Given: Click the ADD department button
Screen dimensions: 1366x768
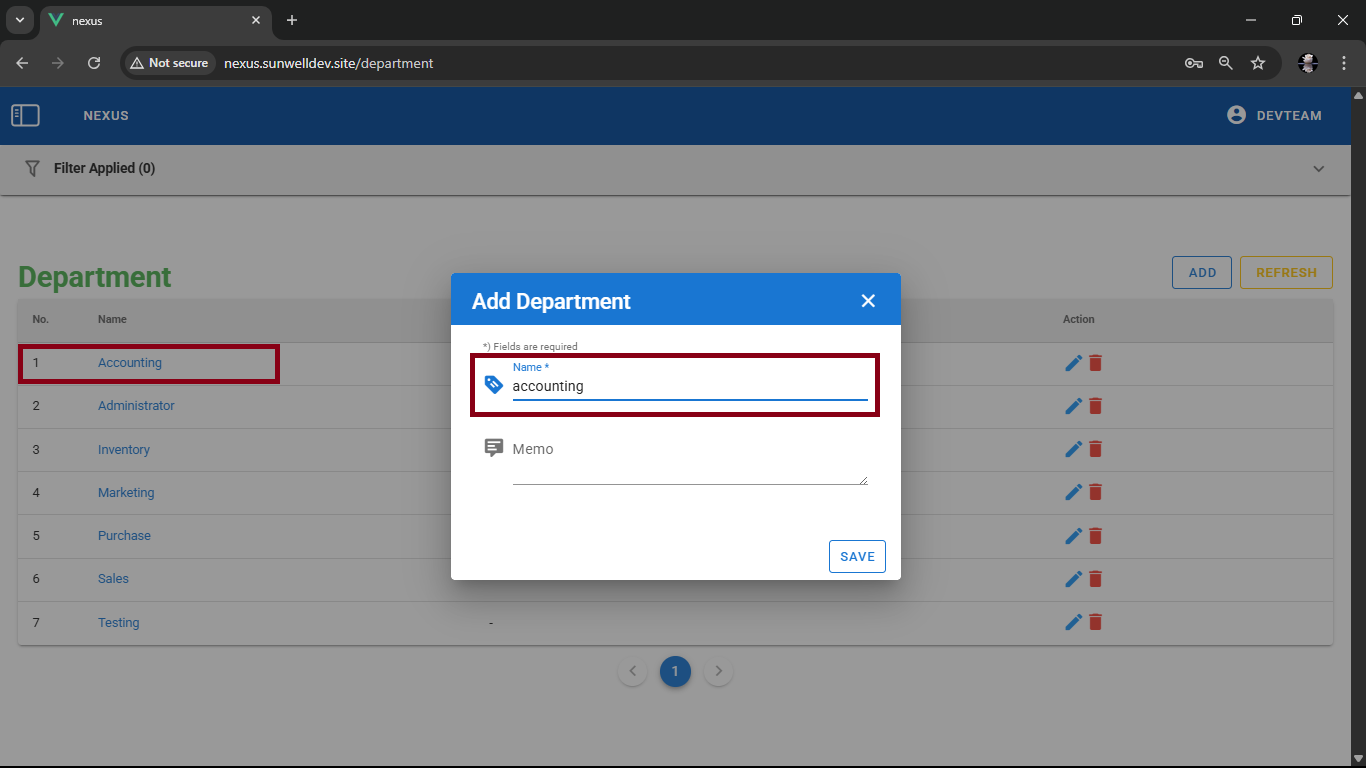Looking at the screenshot, I should (1201, 273).
